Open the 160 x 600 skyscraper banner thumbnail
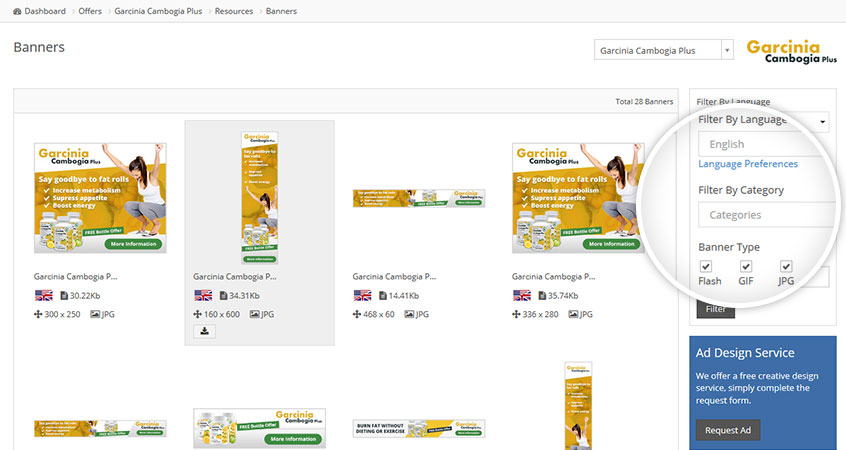Screen dimensions: 846x450 pyautogui.click(x=260, y=197)
